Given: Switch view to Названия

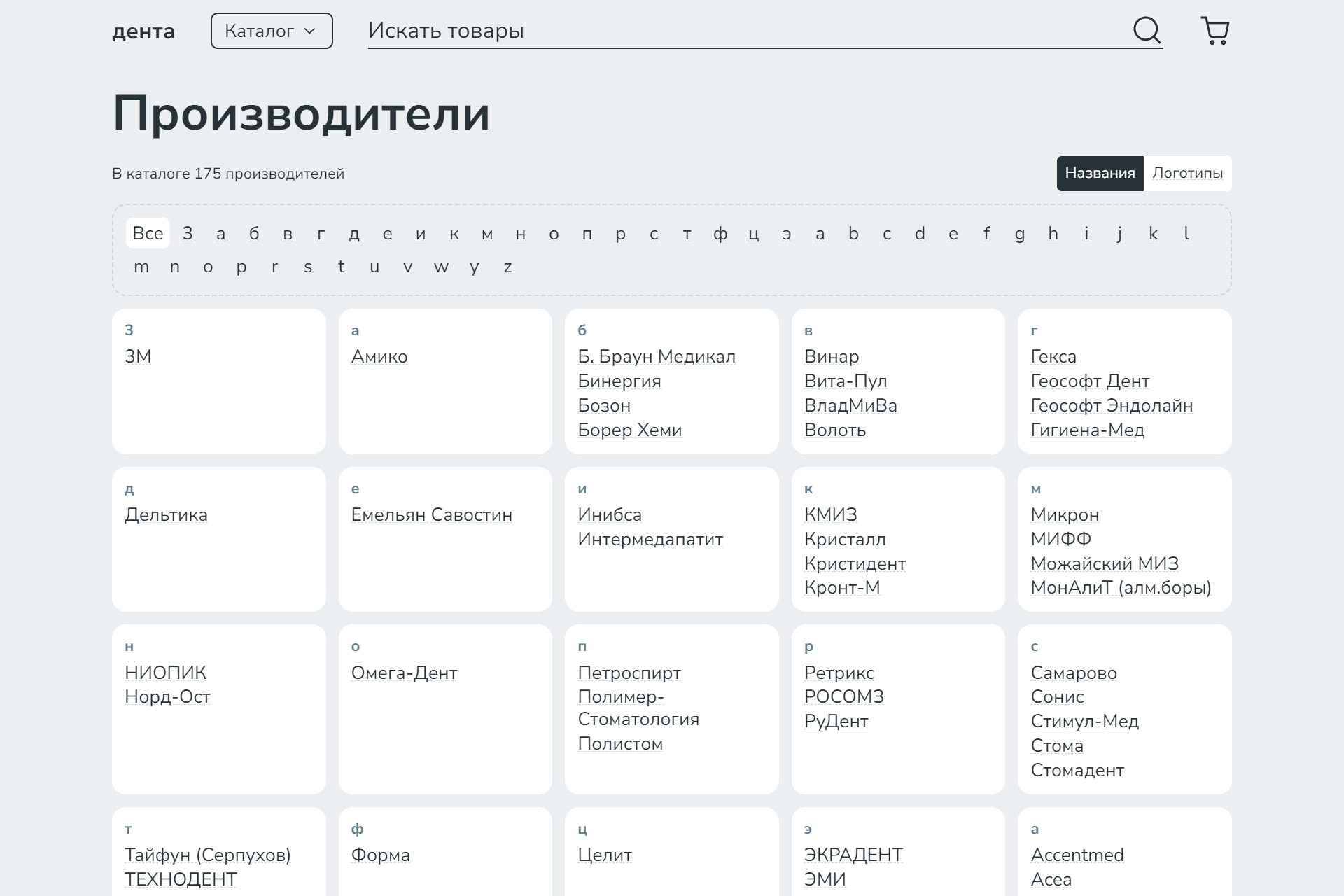Looking at the screenshot, I should tap(1100, 173).
